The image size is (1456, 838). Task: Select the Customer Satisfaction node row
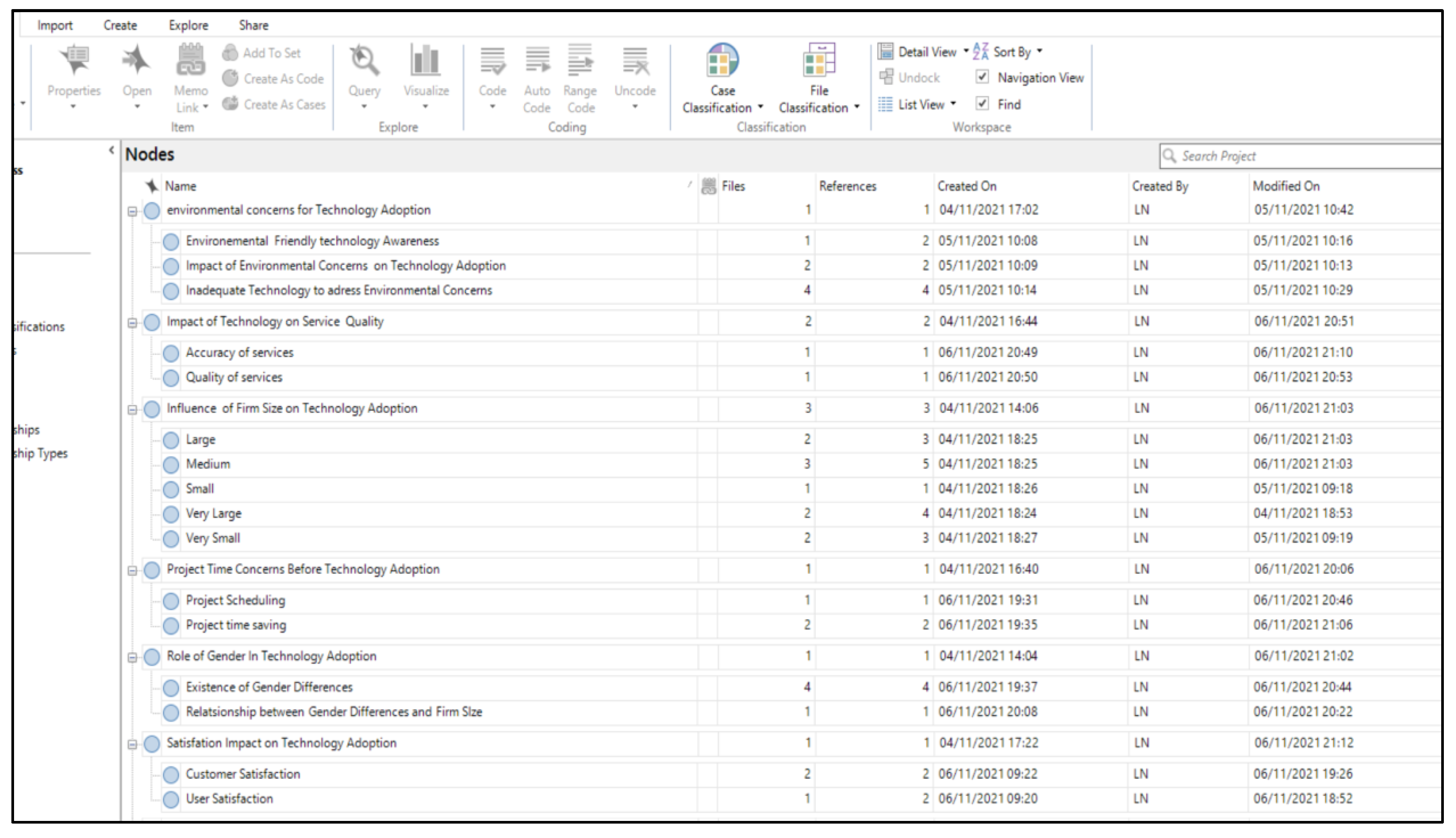[x=243, y=774]
